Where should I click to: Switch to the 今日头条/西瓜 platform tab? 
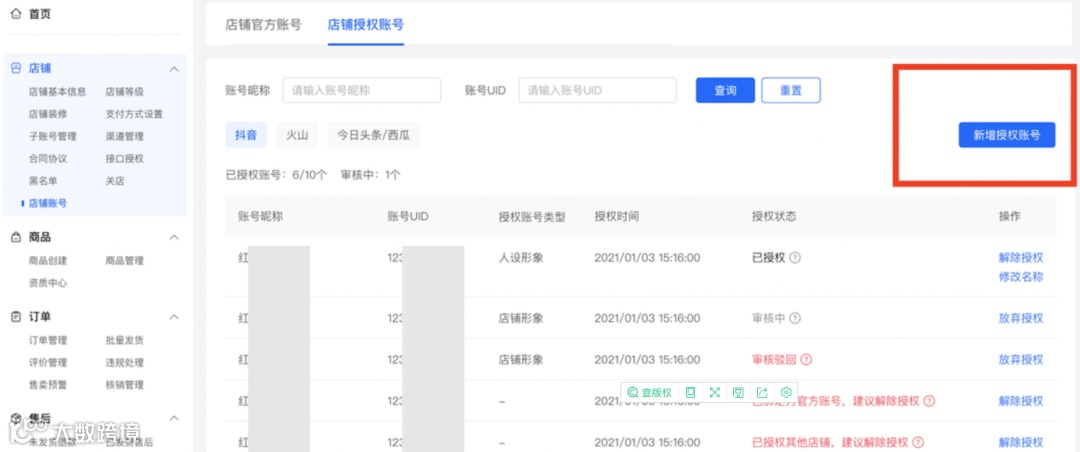[373, 135]
